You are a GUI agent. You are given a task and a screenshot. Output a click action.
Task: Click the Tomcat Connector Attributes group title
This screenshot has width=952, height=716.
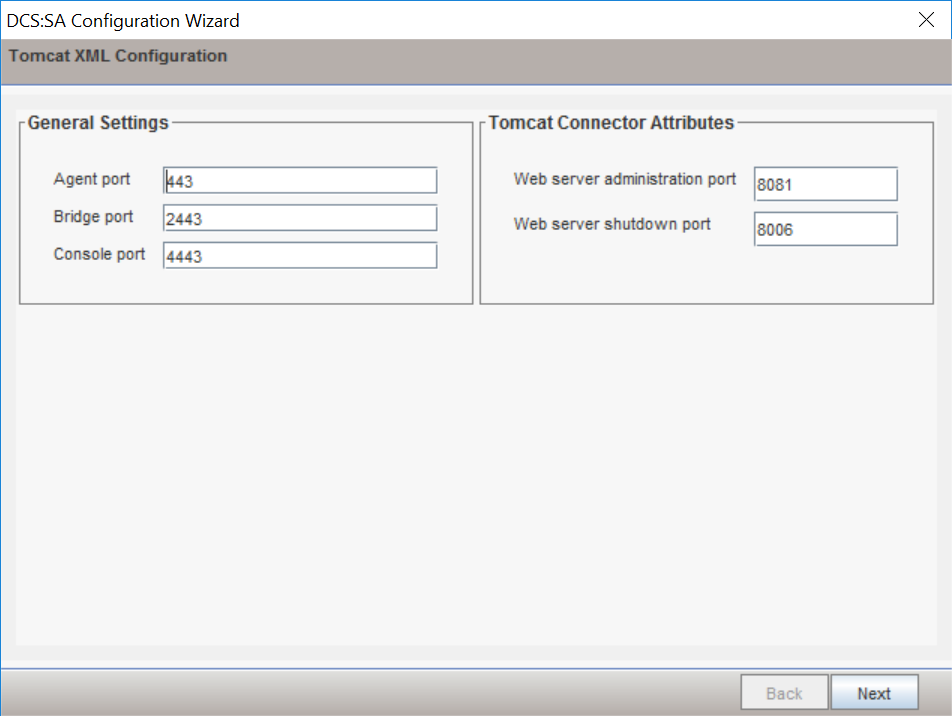point(611,123)
